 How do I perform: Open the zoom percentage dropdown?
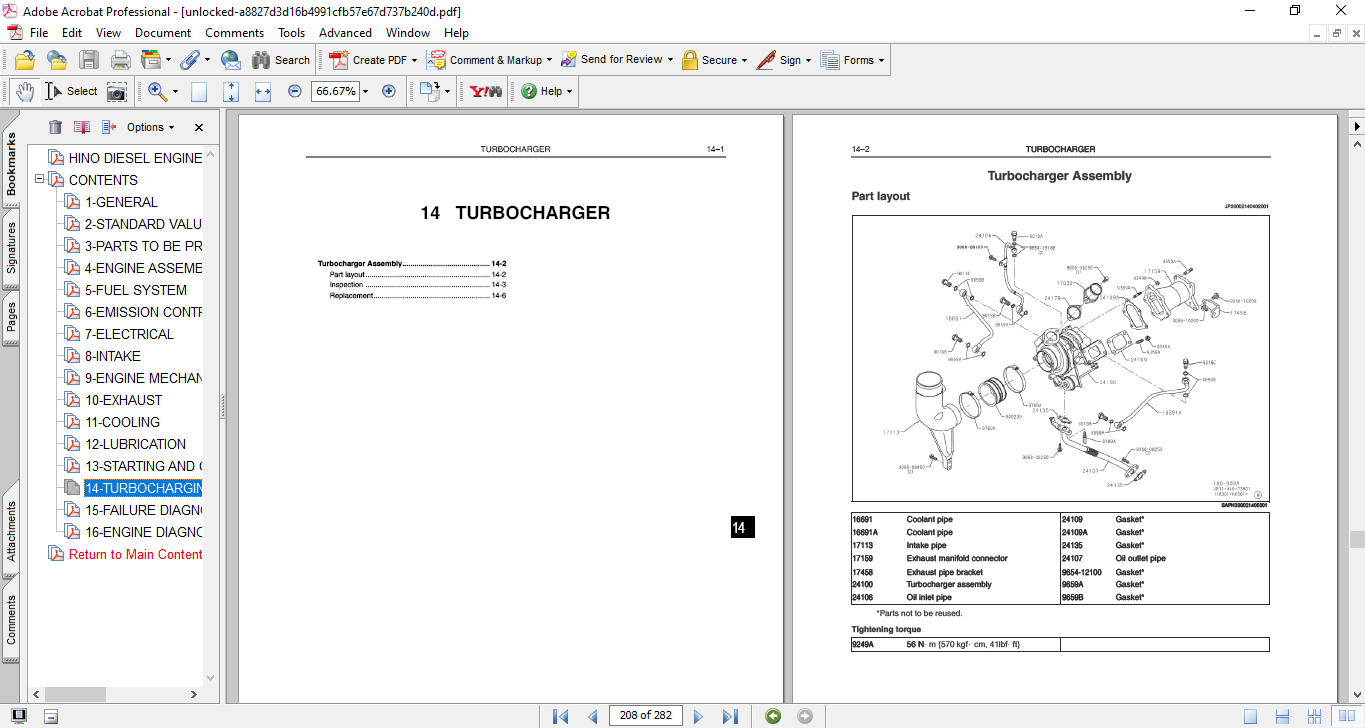click(x=365, y=91)
